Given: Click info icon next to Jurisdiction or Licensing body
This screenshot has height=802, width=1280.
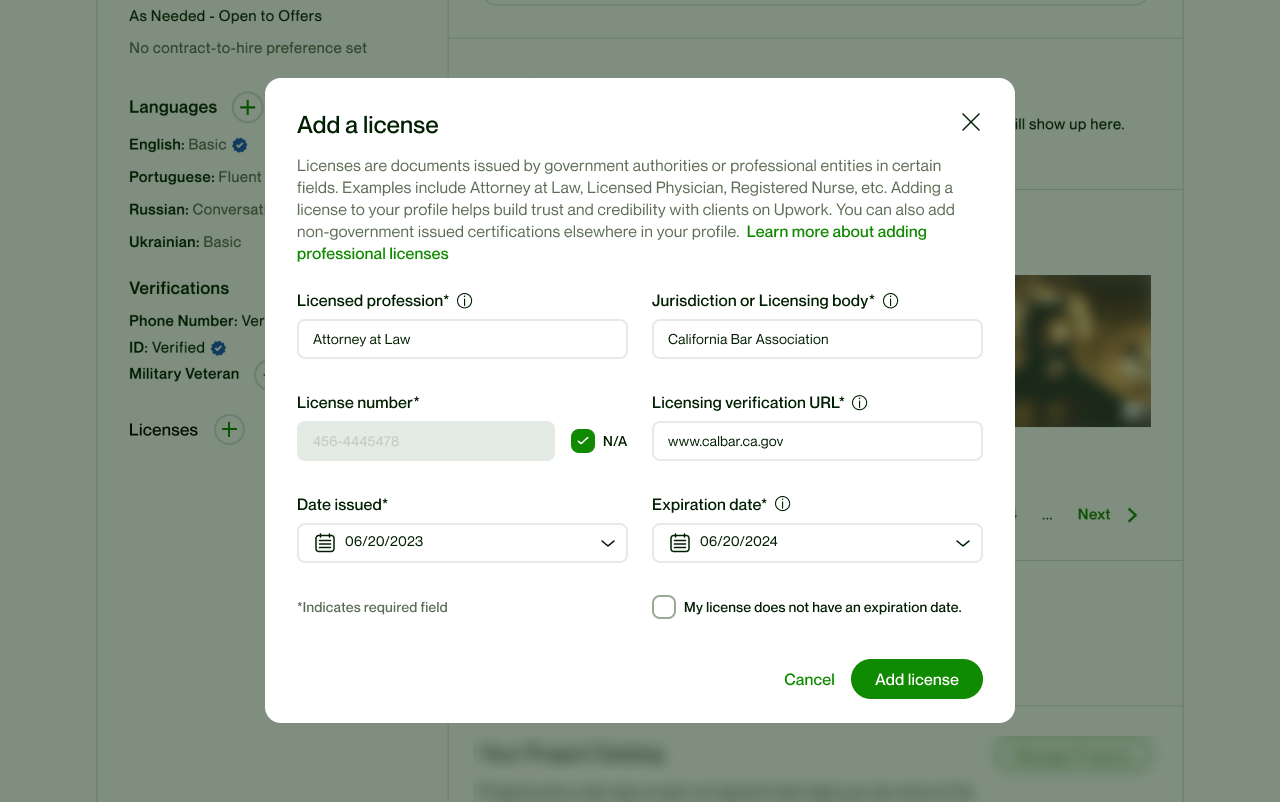Looking at the screenshot, I should click(891, 301).
